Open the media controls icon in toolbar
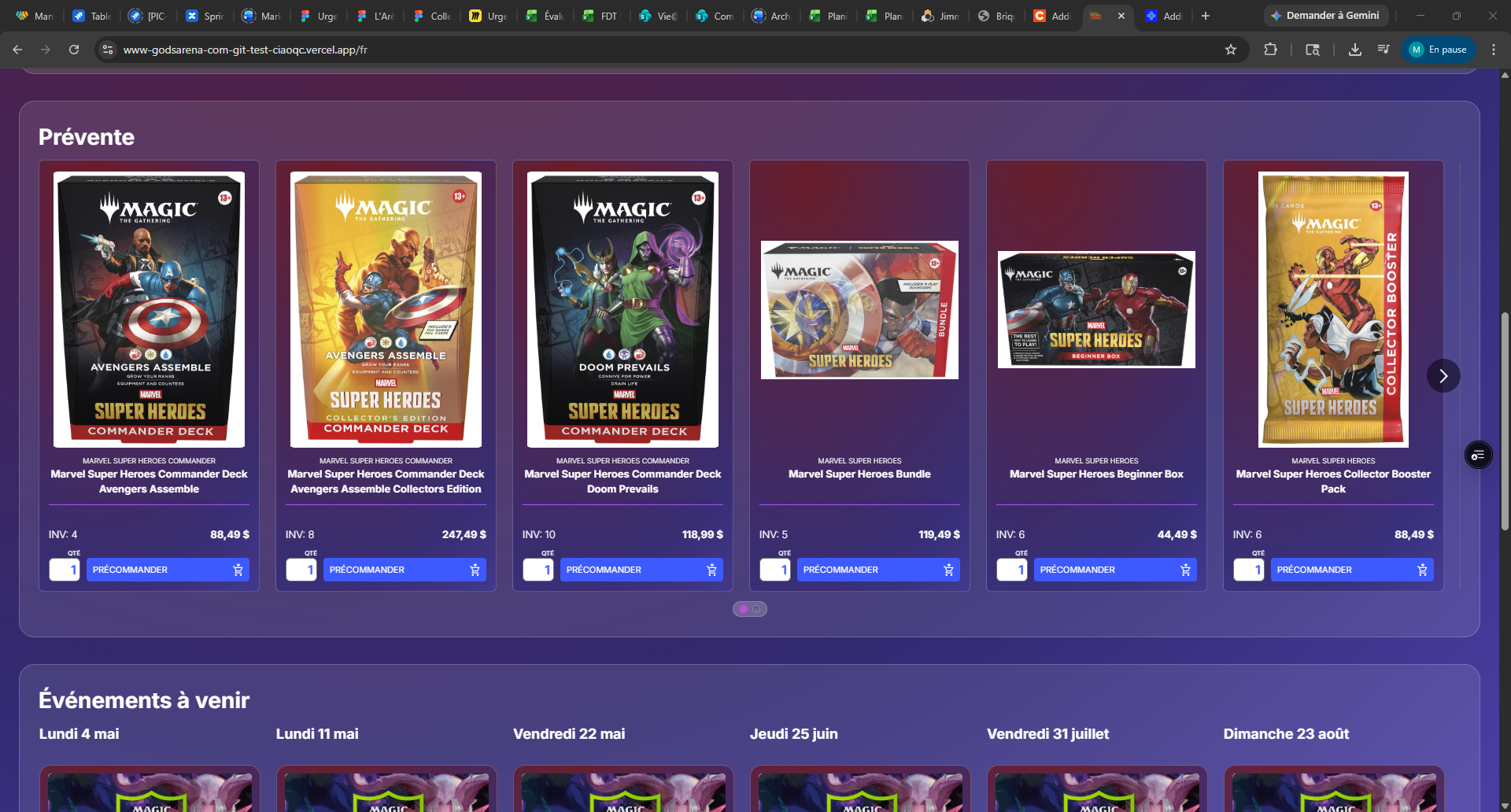 click(x=1383, y=50)
